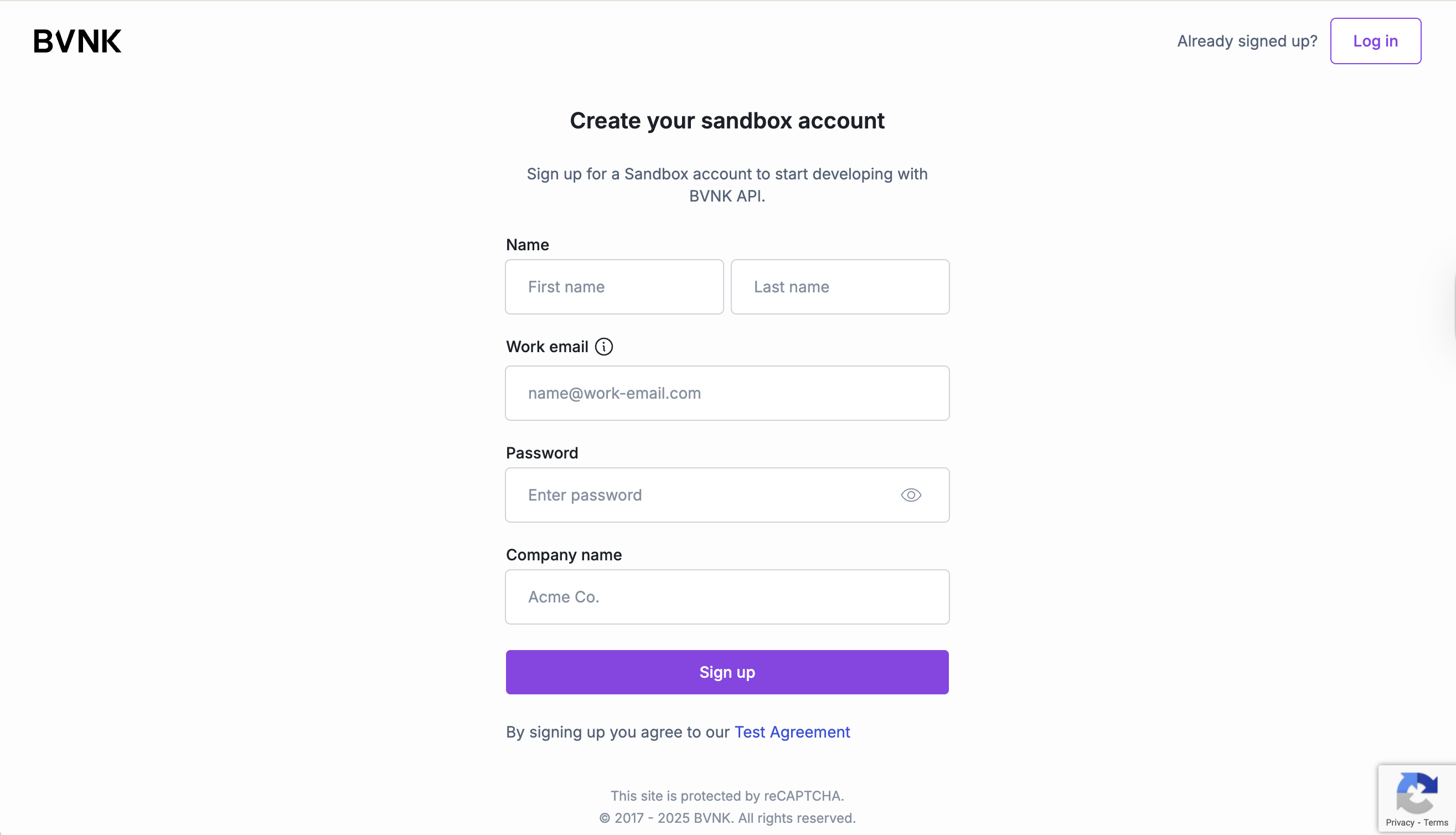1456x835 pixels.
Task: Click the Last name input field
Action: pos(840,287)
